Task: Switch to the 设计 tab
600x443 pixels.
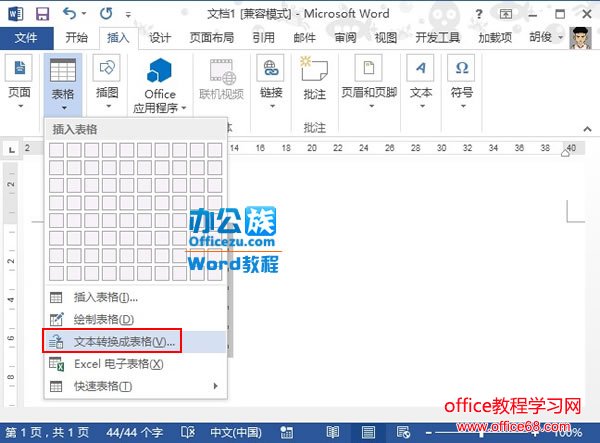Action: click(160, 37)
